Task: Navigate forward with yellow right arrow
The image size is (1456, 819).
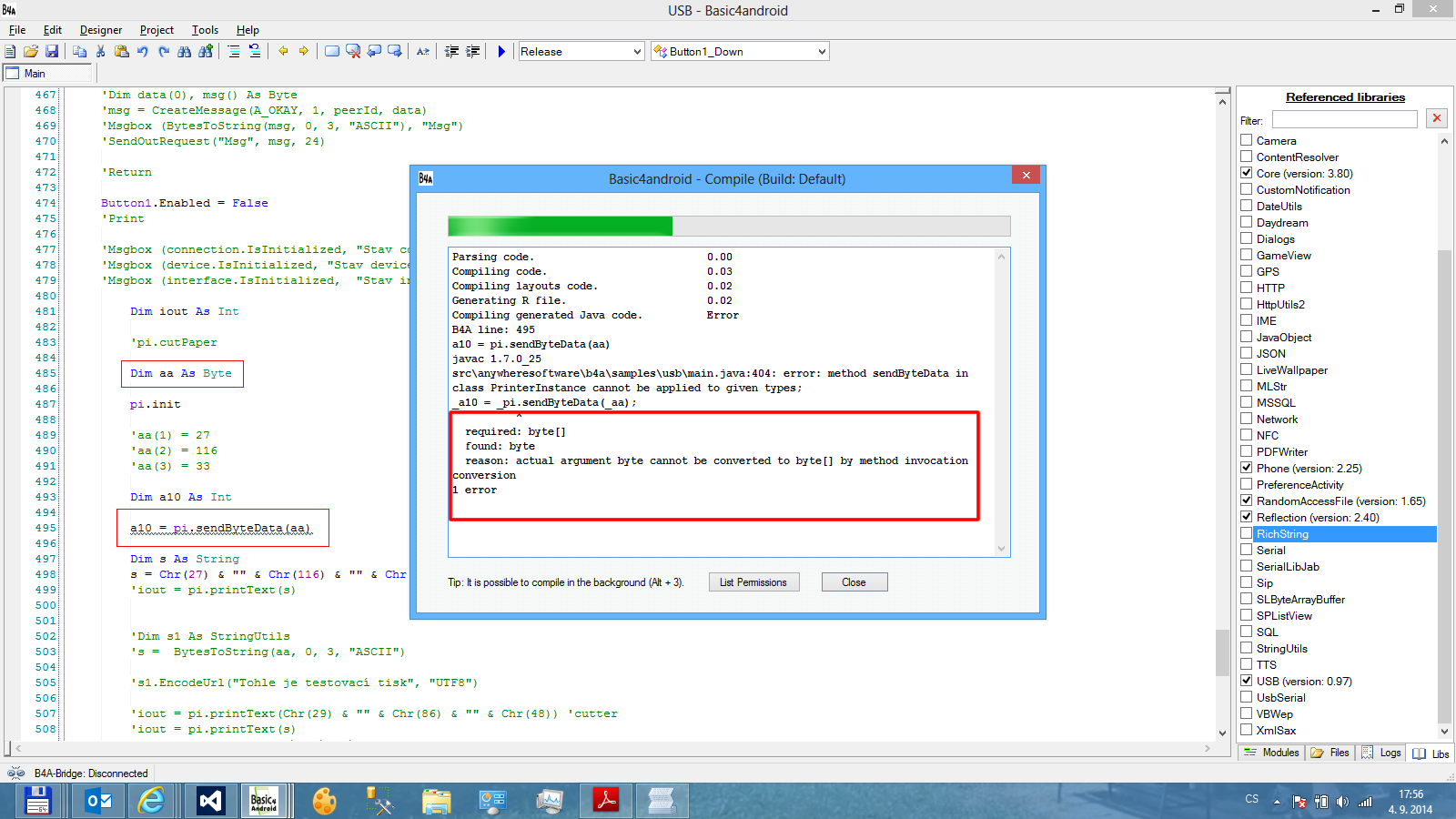Action: point(304,52)
